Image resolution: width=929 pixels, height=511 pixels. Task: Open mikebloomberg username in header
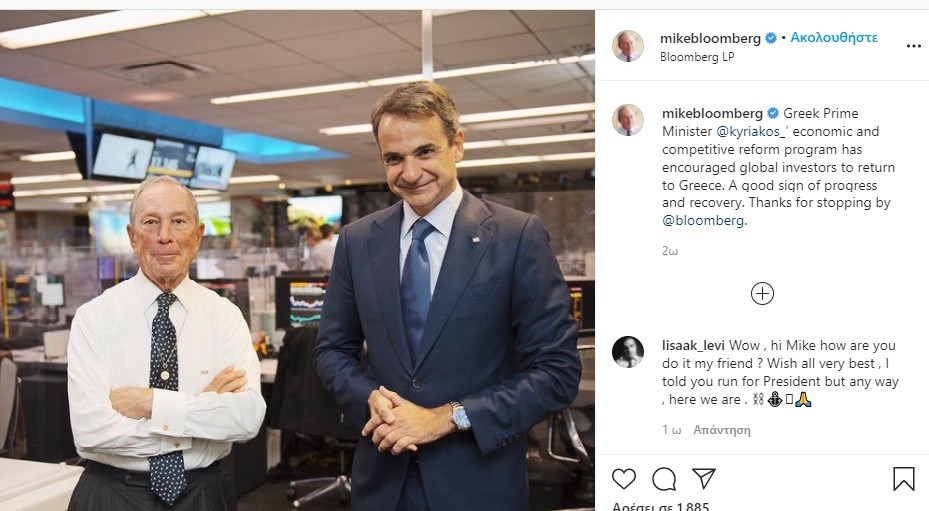710,38
